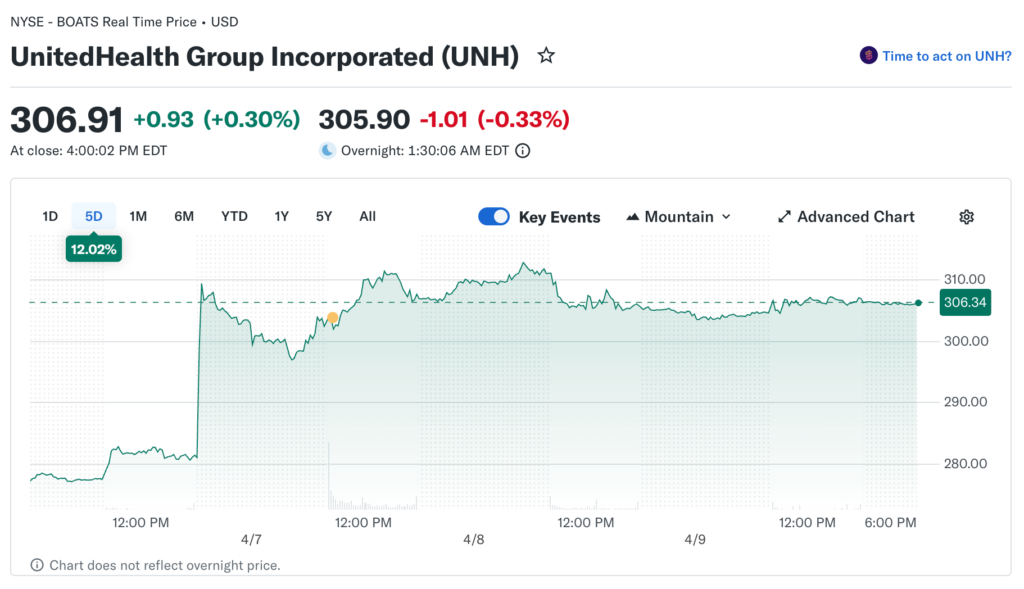Switch to the 1M range tab
This screenshot has height=589, width=1024.
(138, 216)
